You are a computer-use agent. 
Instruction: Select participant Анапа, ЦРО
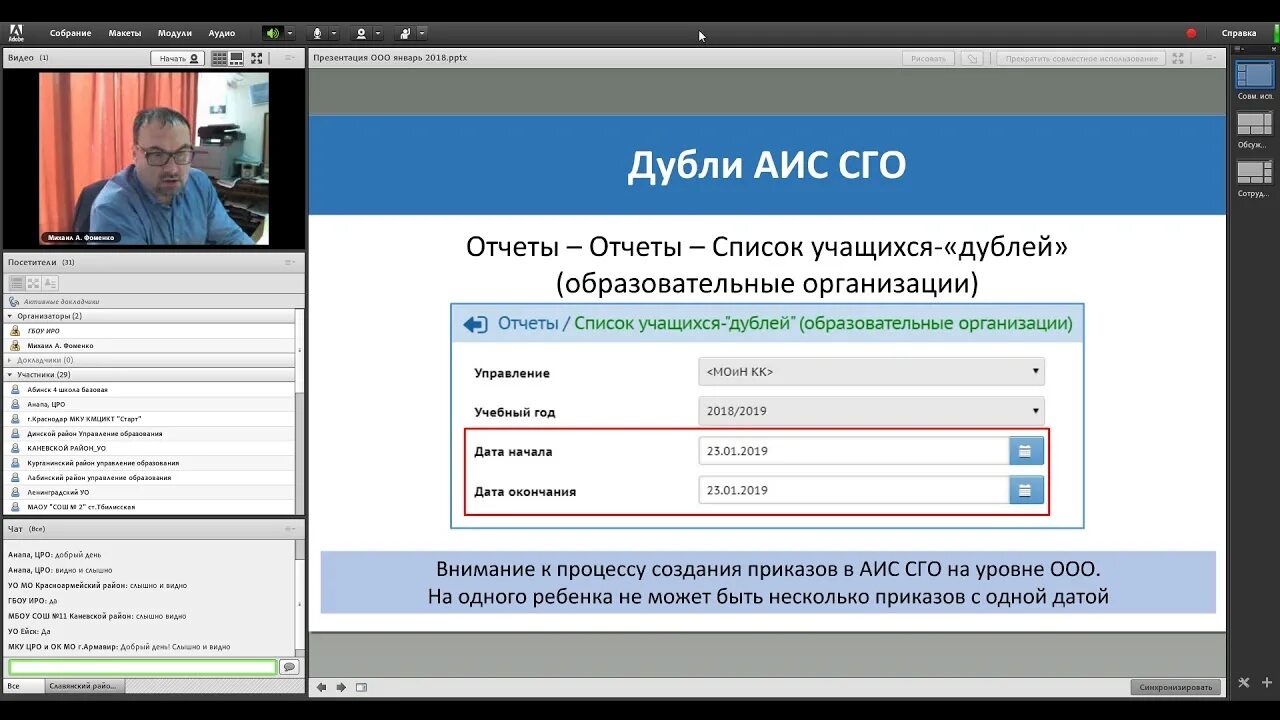[x=150, y=404]
